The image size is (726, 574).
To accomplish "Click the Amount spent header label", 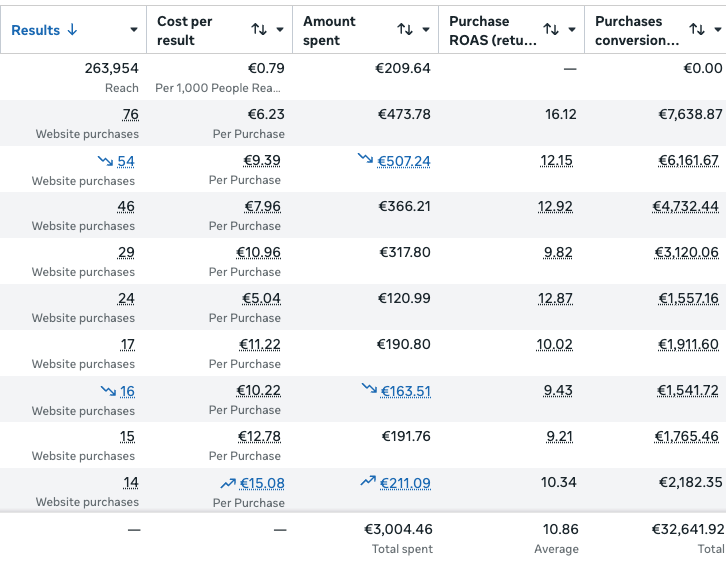I will coord(329,31).
